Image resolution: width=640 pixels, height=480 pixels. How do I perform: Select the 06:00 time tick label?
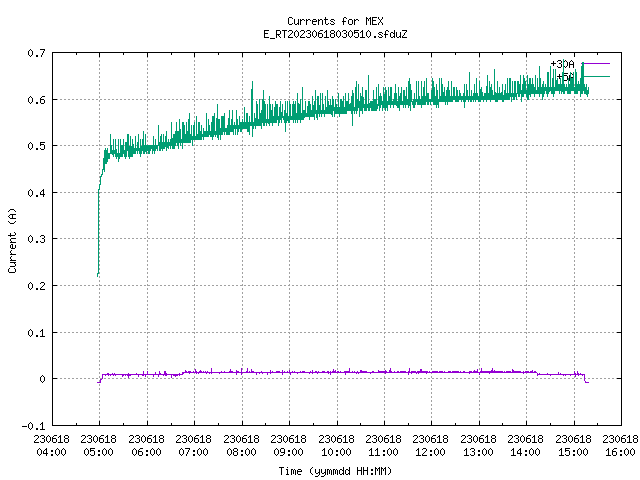click(146, 452)
